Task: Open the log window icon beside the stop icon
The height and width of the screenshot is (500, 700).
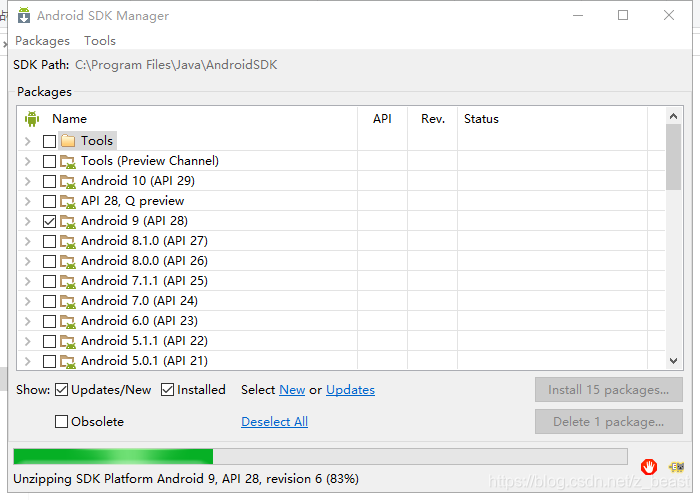Action: tap(676, 467)
